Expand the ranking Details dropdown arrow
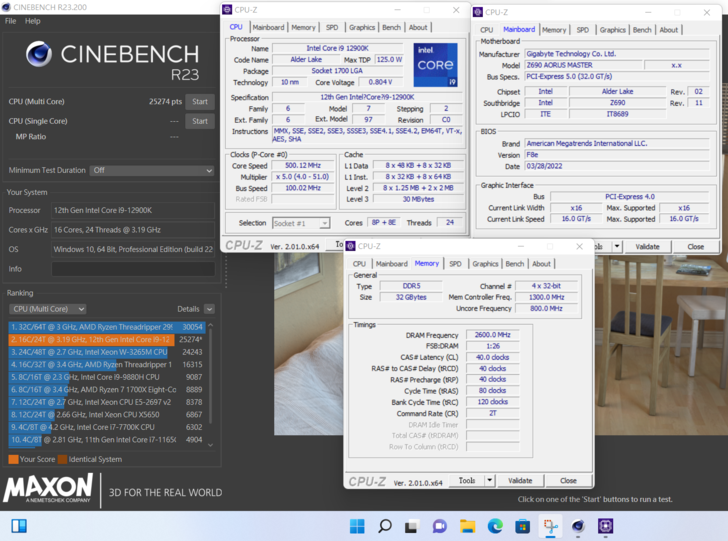The height and width of the screenshot is (541, 728). coord(209,309)
